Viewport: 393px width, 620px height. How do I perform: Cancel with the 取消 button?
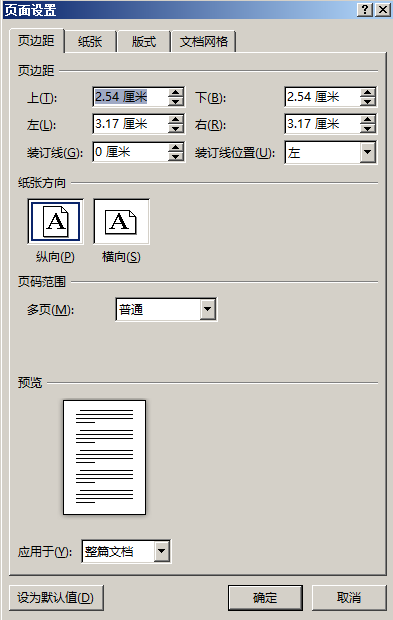[x=349, y=597]
